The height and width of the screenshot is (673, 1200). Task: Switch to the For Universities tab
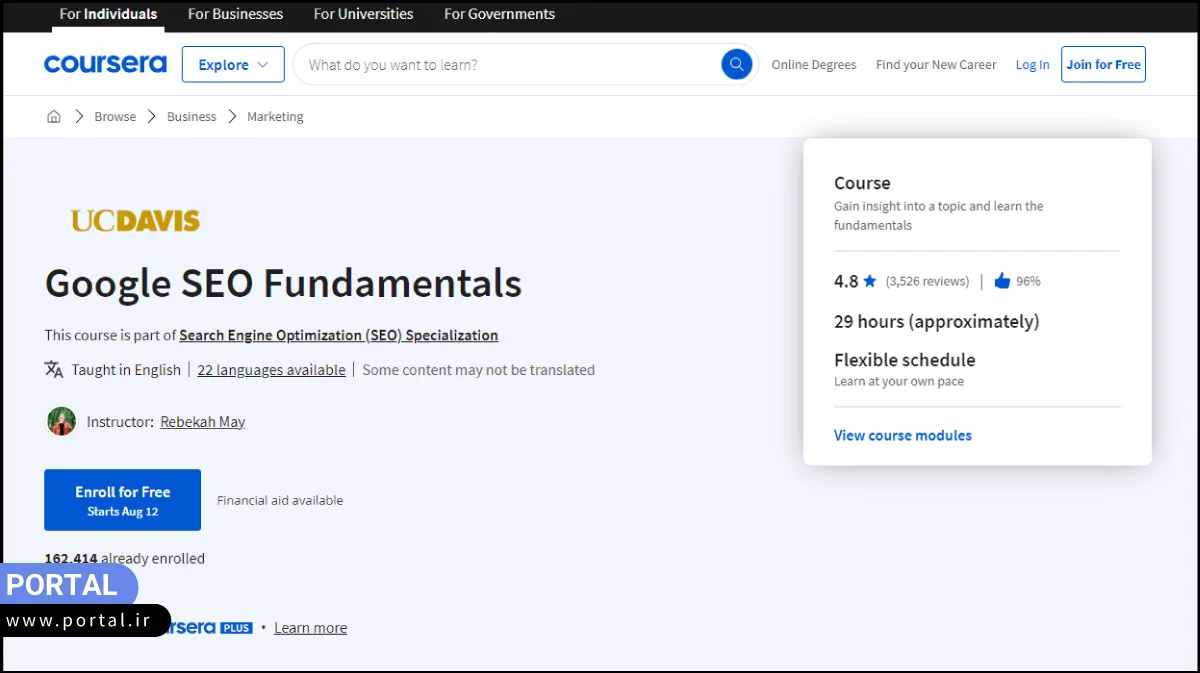point(362,14)
